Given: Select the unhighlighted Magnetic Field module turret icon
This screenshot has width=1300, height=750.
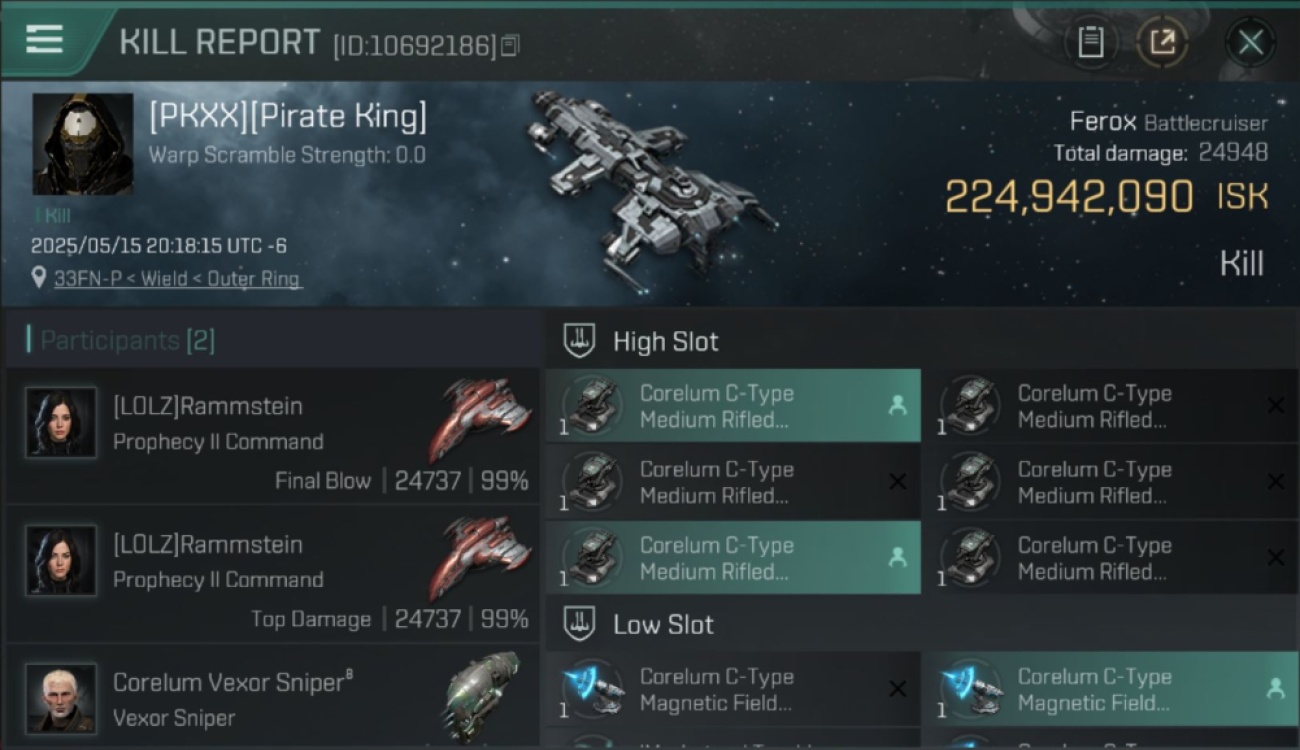Looking at the screenshot, I should (593, 689).
